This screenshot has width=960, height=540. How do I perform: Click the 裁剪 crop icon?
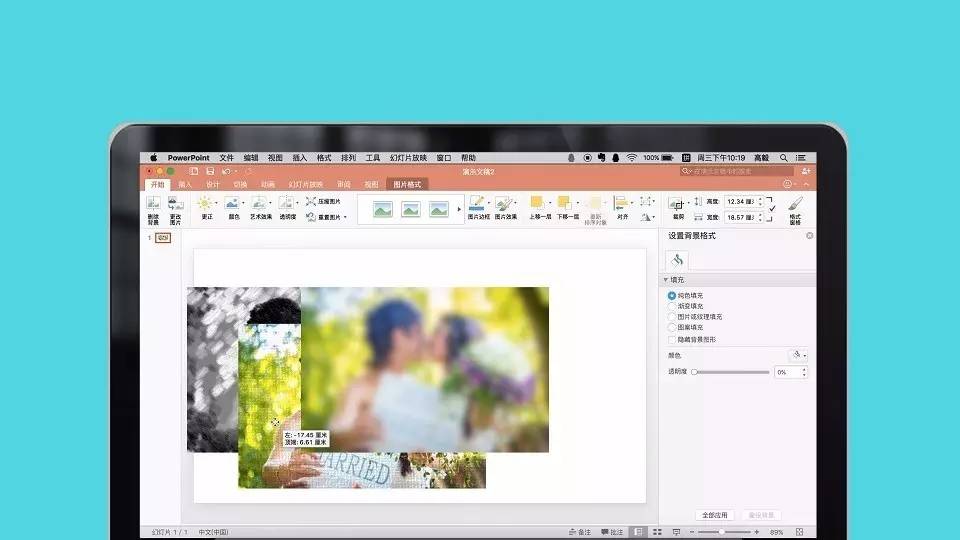[677, 204]
